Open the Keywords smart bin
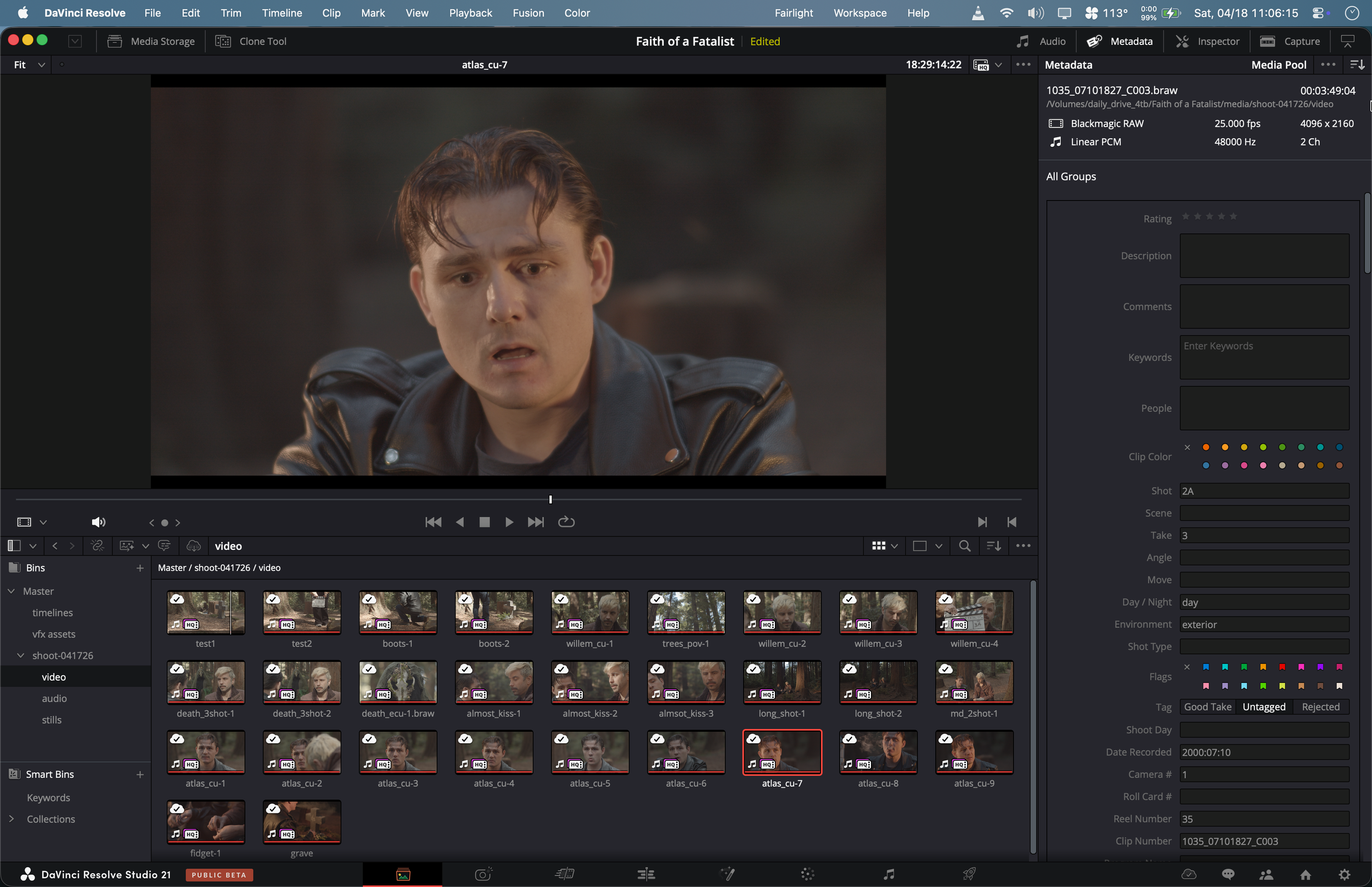 [x=48, y=798]
